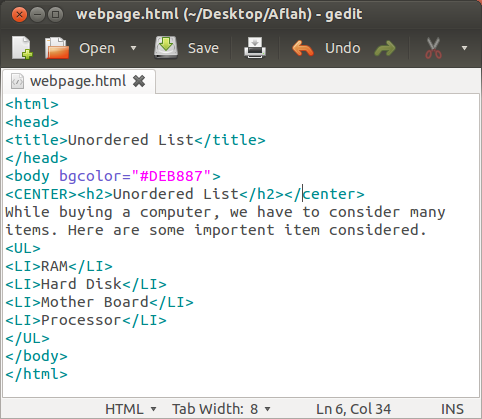Click the Undo text label
This screenshot has width=482, height=419.
343,48
